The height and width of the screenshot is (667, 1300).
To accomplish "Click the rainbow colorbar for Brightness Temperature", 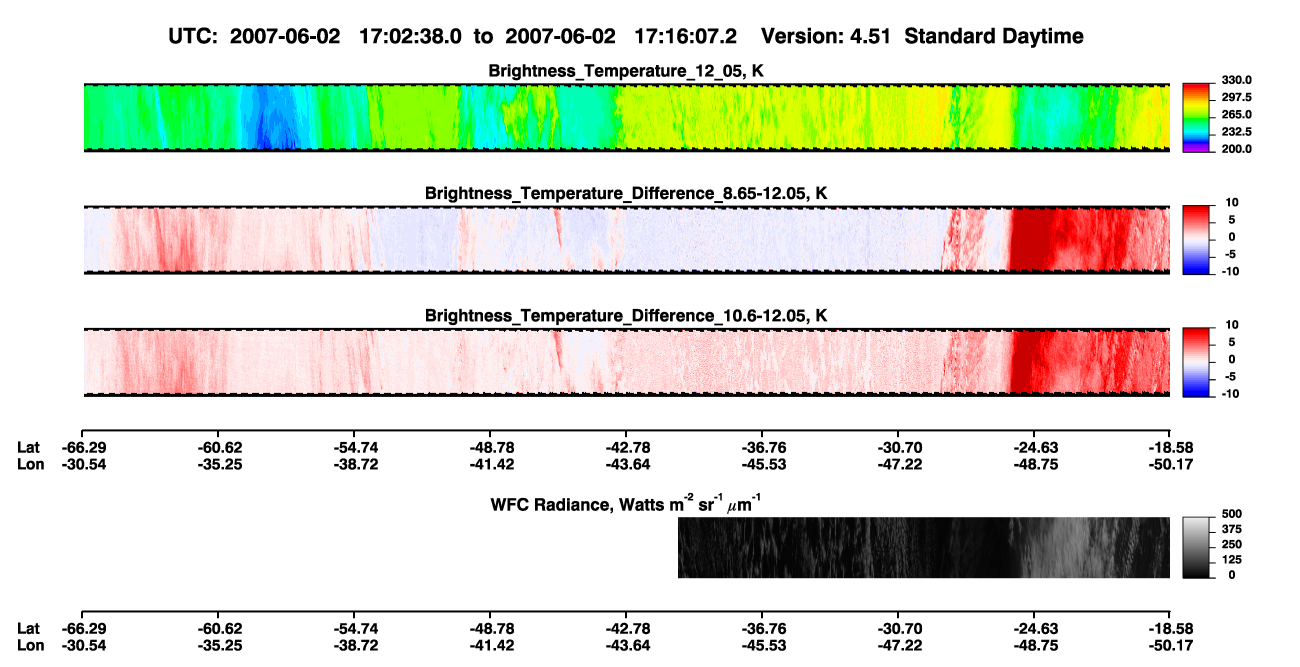I will [x=1197, y=117].
